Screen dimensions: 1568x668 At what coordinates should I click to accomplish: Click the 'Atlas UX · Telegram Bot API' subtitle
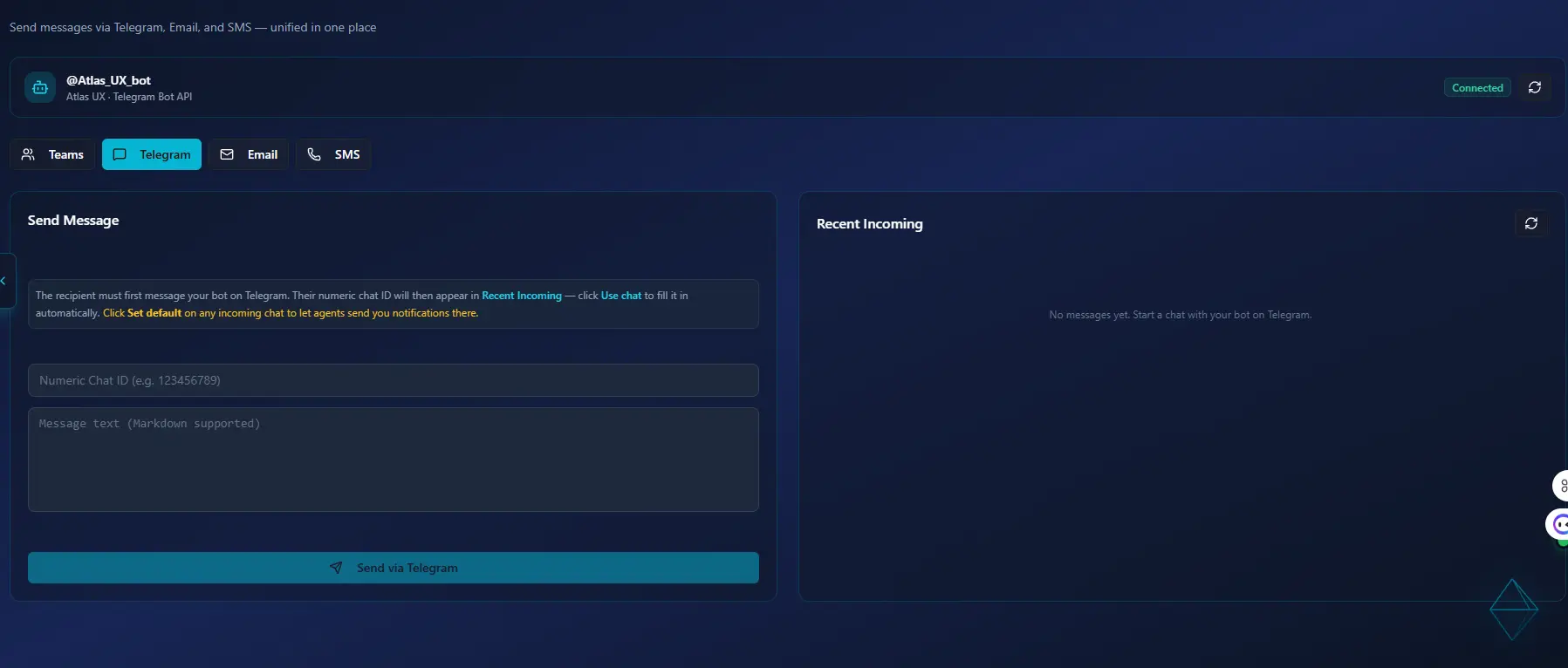pyautogui.click(x=129, y=97)
